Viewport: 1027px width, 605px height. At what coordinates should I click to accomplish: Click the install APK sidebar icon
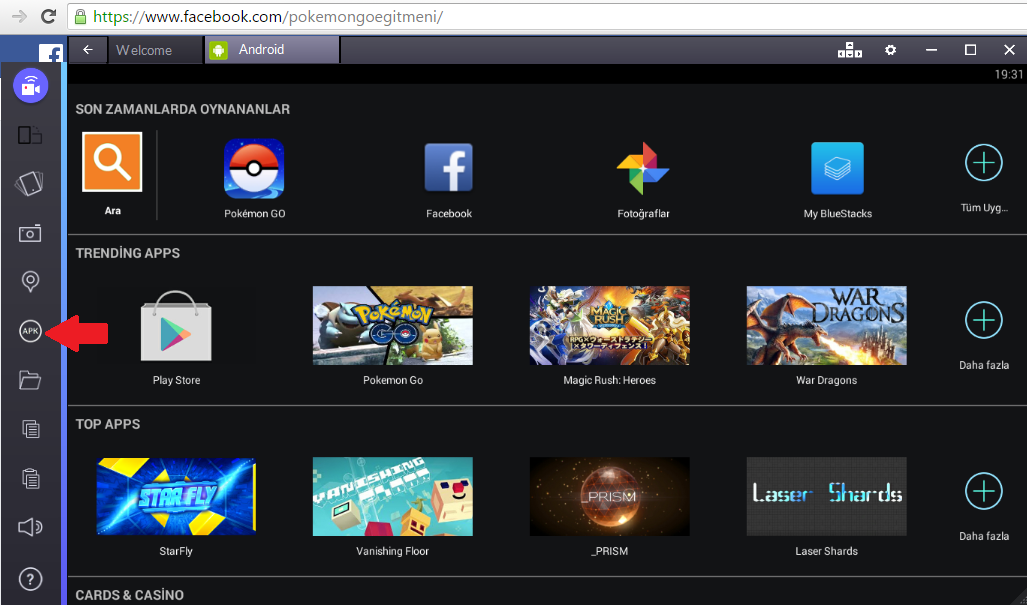[30, 331]
